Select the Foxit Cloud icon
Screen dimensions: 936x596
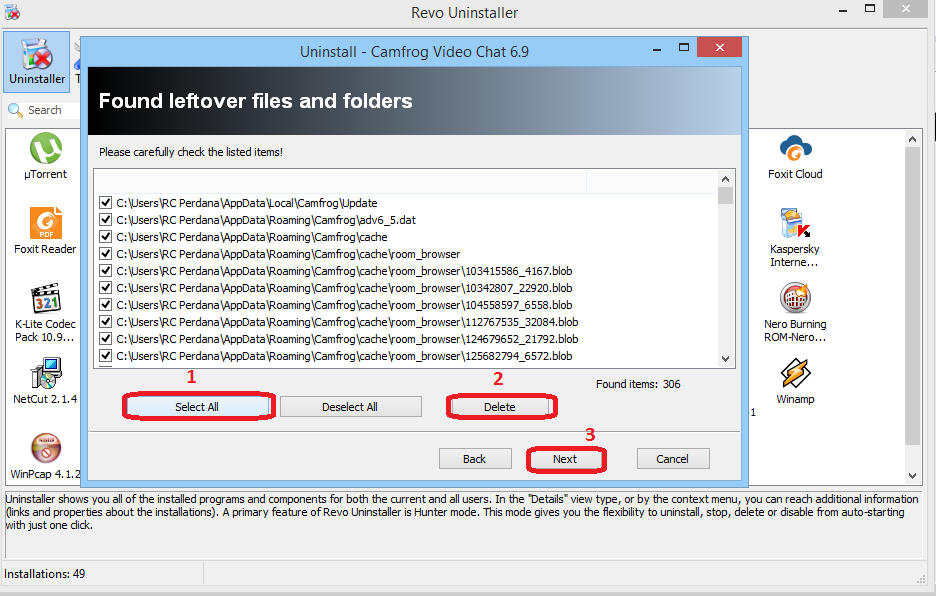pyautogui.click(x=795, y=151)
